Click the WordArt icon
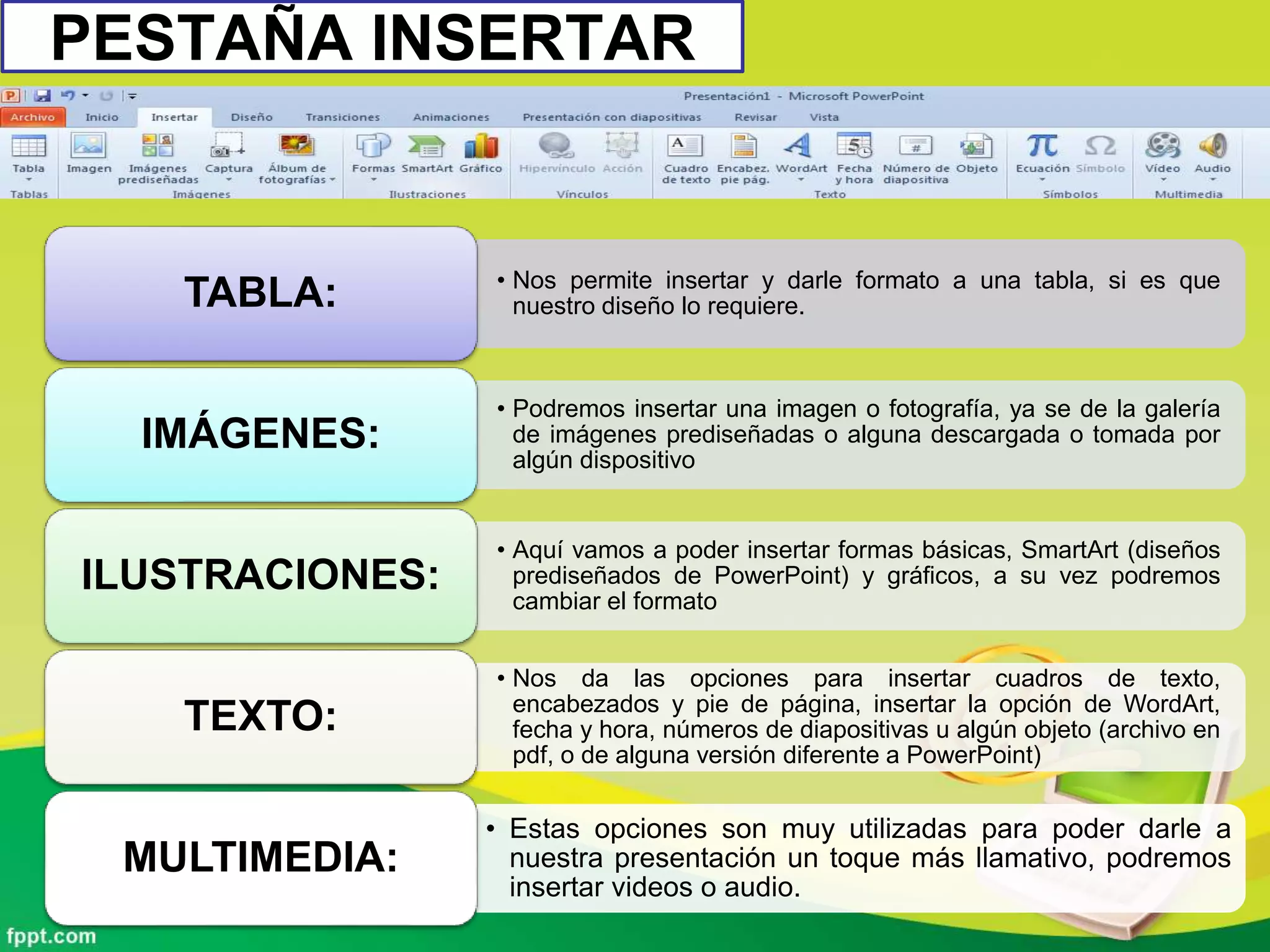Screen dimensions: 1270x952 point(798,146)
